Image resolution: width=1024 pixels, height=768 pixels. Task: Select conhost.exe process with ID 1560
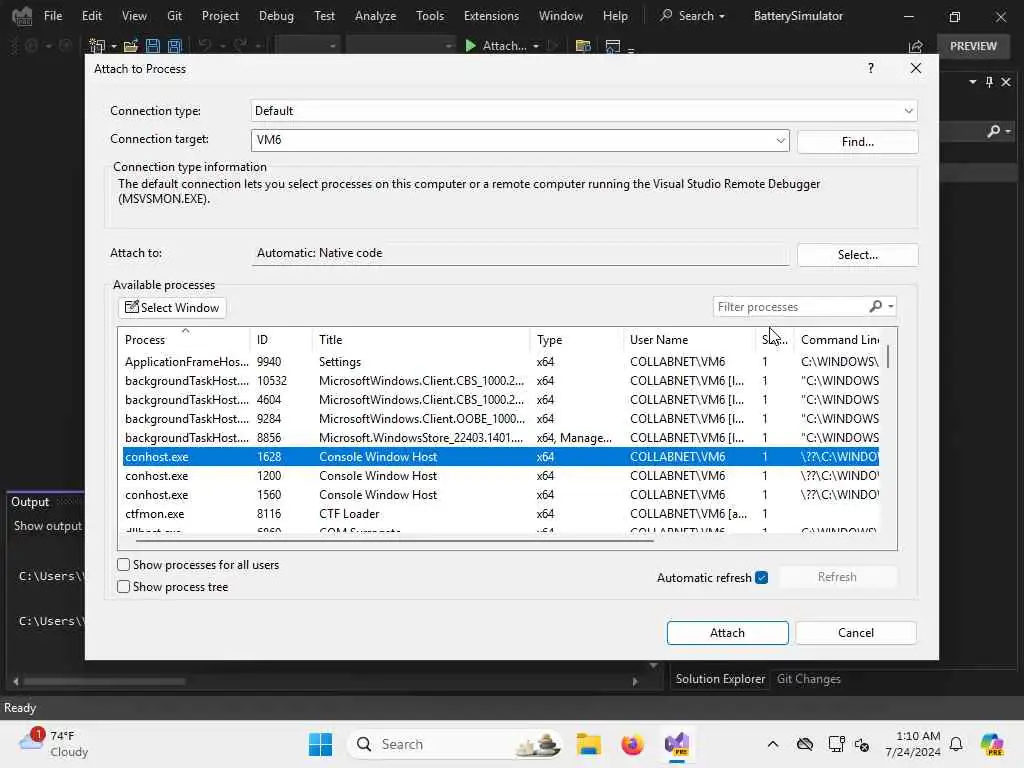tap(501, 495)
